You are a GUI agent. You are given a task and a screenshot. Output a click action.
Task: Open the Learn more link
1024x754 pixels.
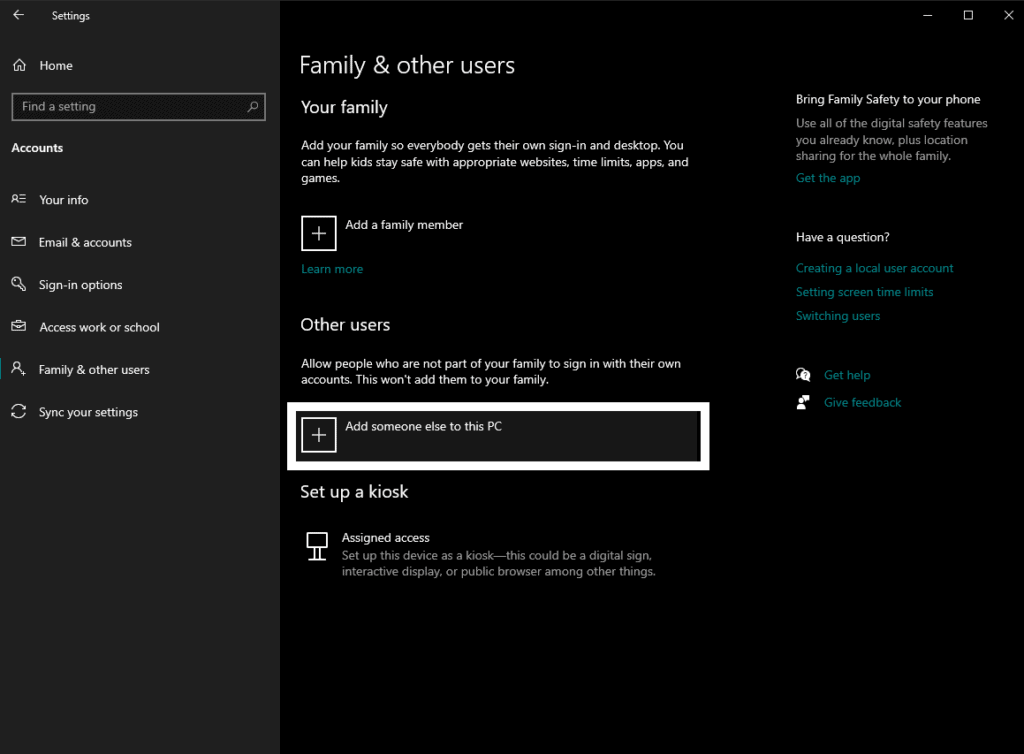click(x=331, y=268)
